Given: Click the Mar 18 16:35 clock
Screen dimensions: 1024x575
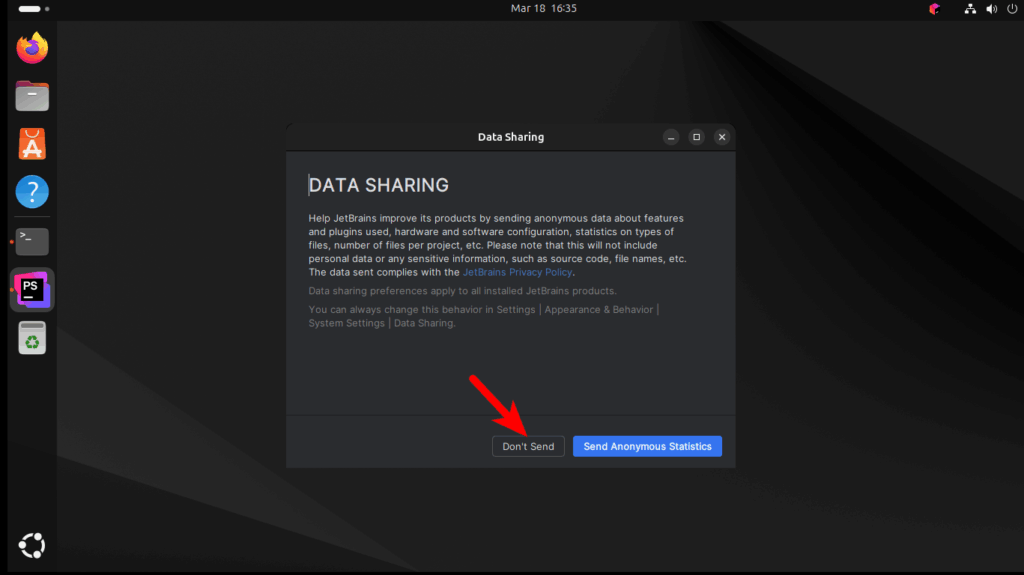Looking at the screenshot, I should pyautogui.click(x=543, y=8).
